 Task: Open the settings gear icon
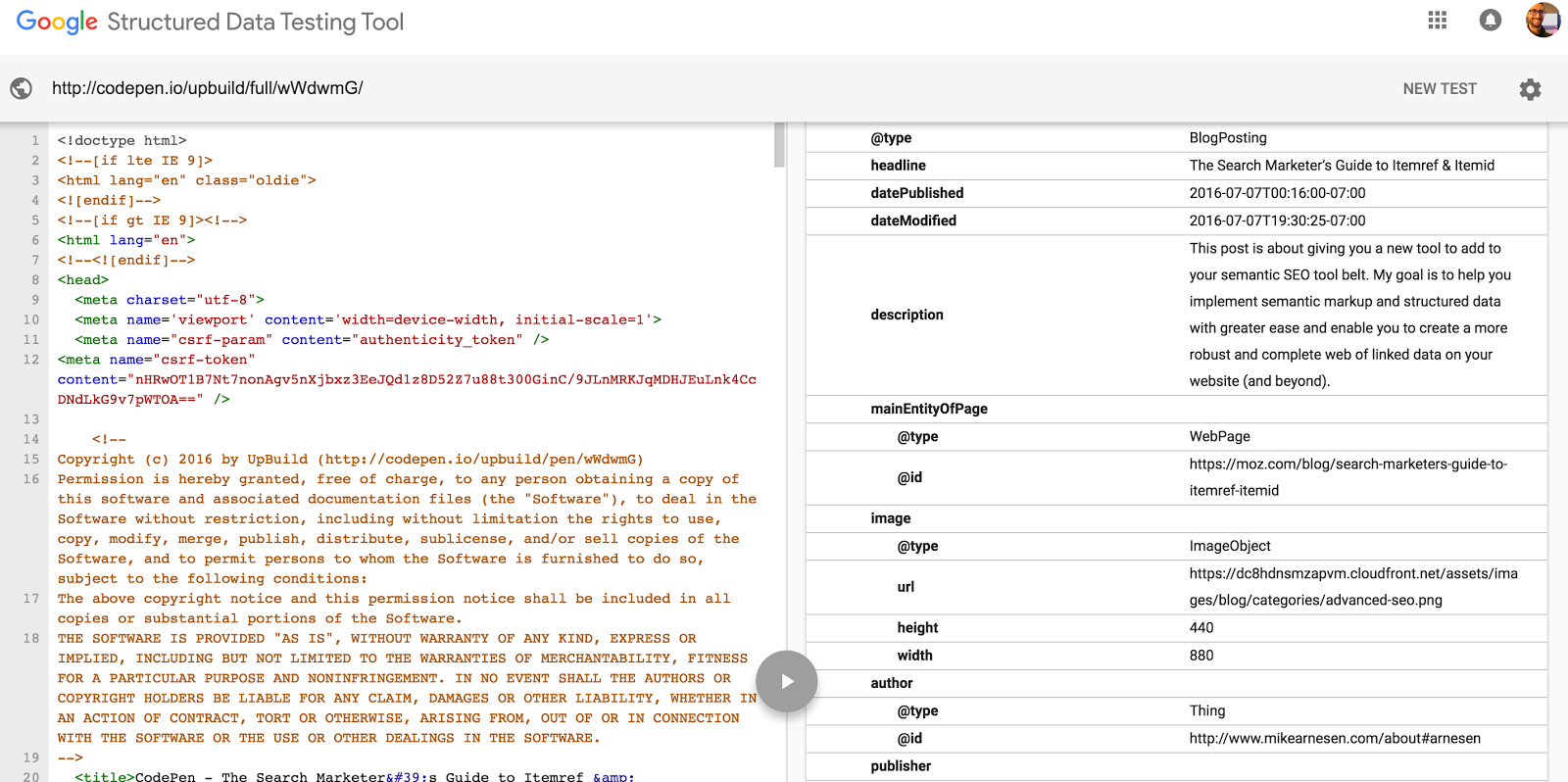(1530, 89)
